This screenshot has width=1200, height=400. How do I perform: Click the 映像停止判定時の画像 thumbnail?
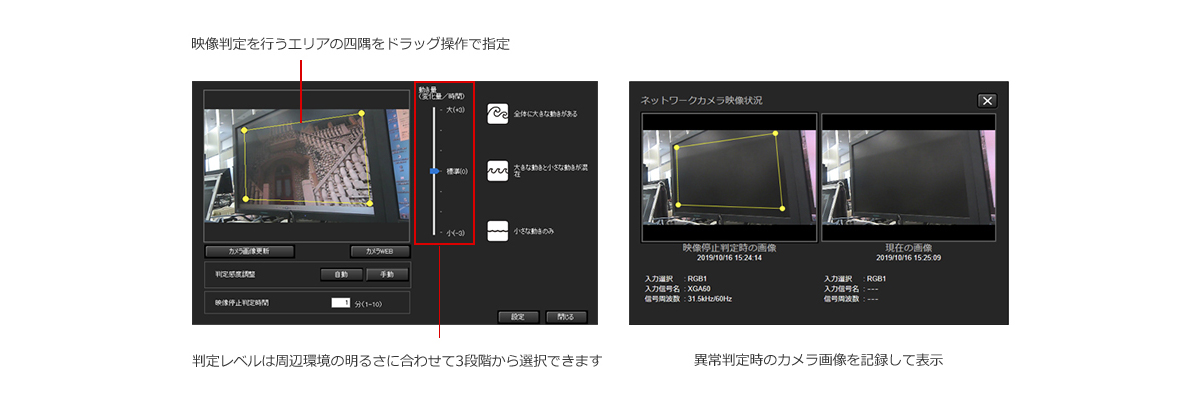729,176
